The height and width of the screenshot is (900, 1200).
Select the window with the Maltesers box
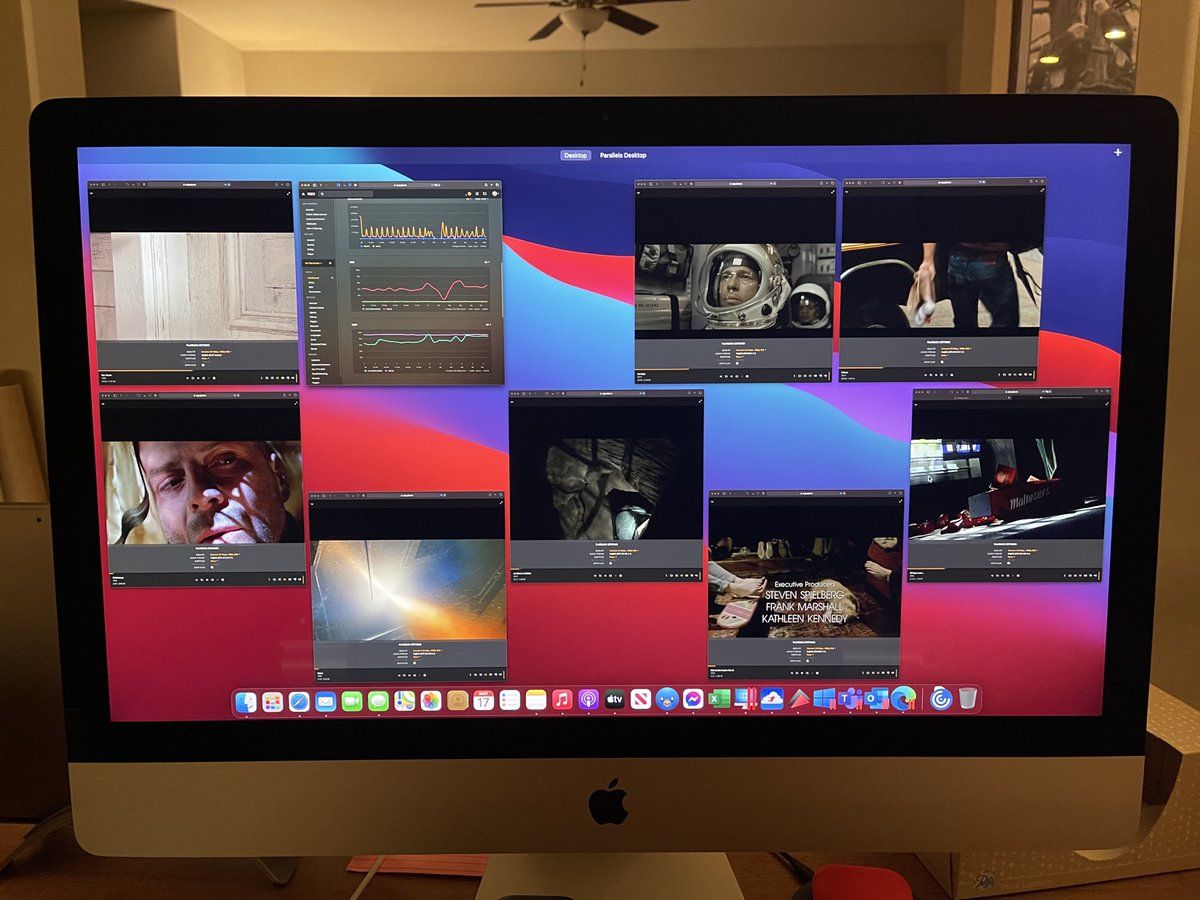point(1008,486)
